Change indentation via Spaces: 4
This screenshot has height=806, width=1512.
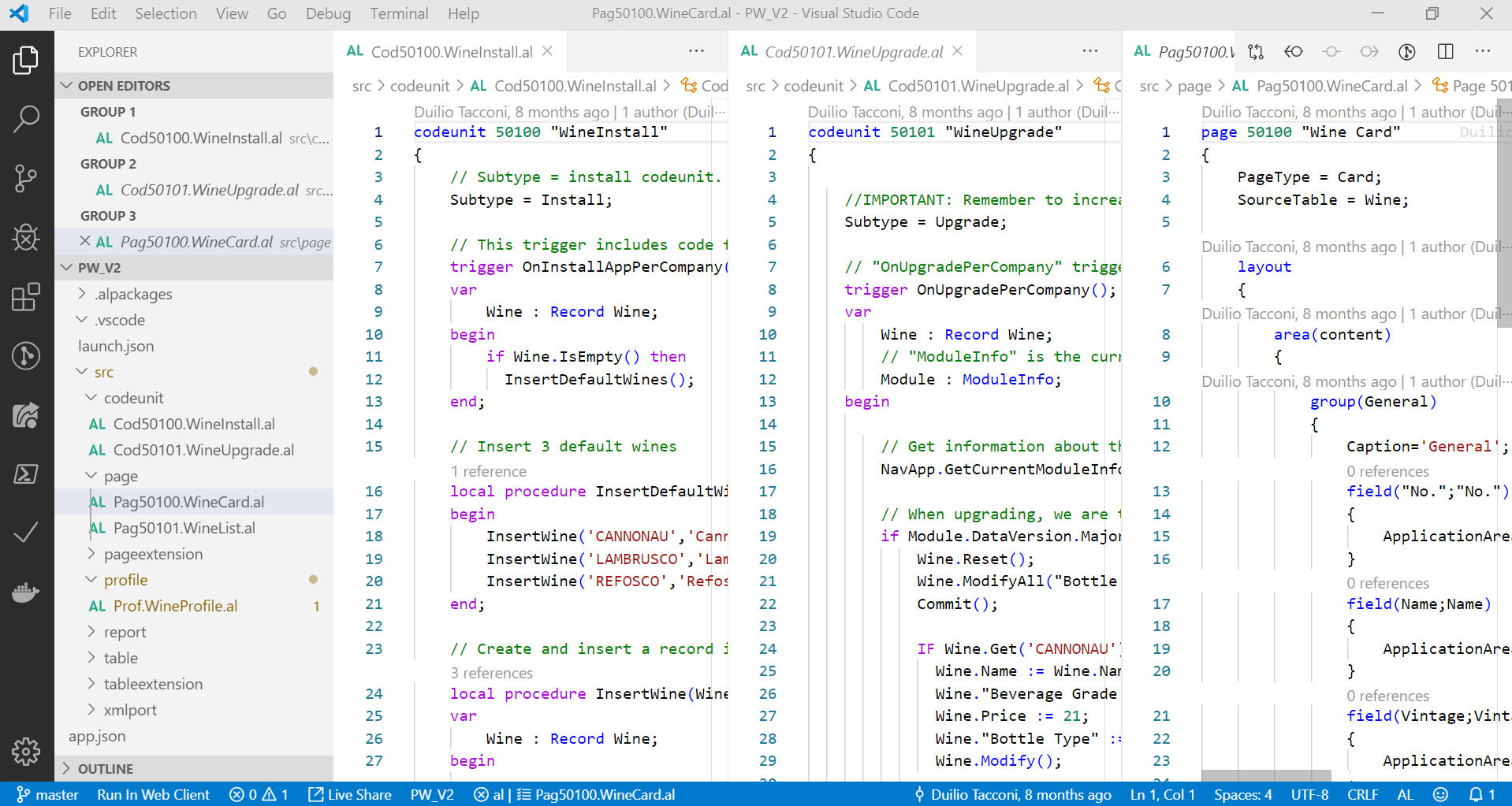[1242, 794]
